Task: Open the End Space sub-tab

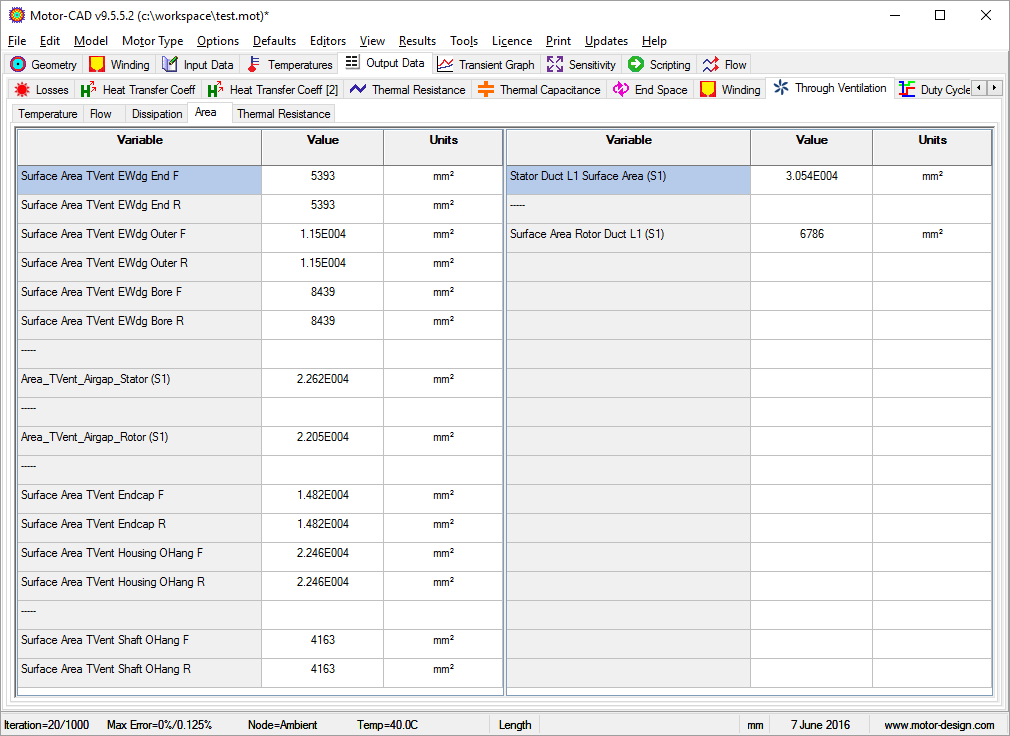Action: 650,90
